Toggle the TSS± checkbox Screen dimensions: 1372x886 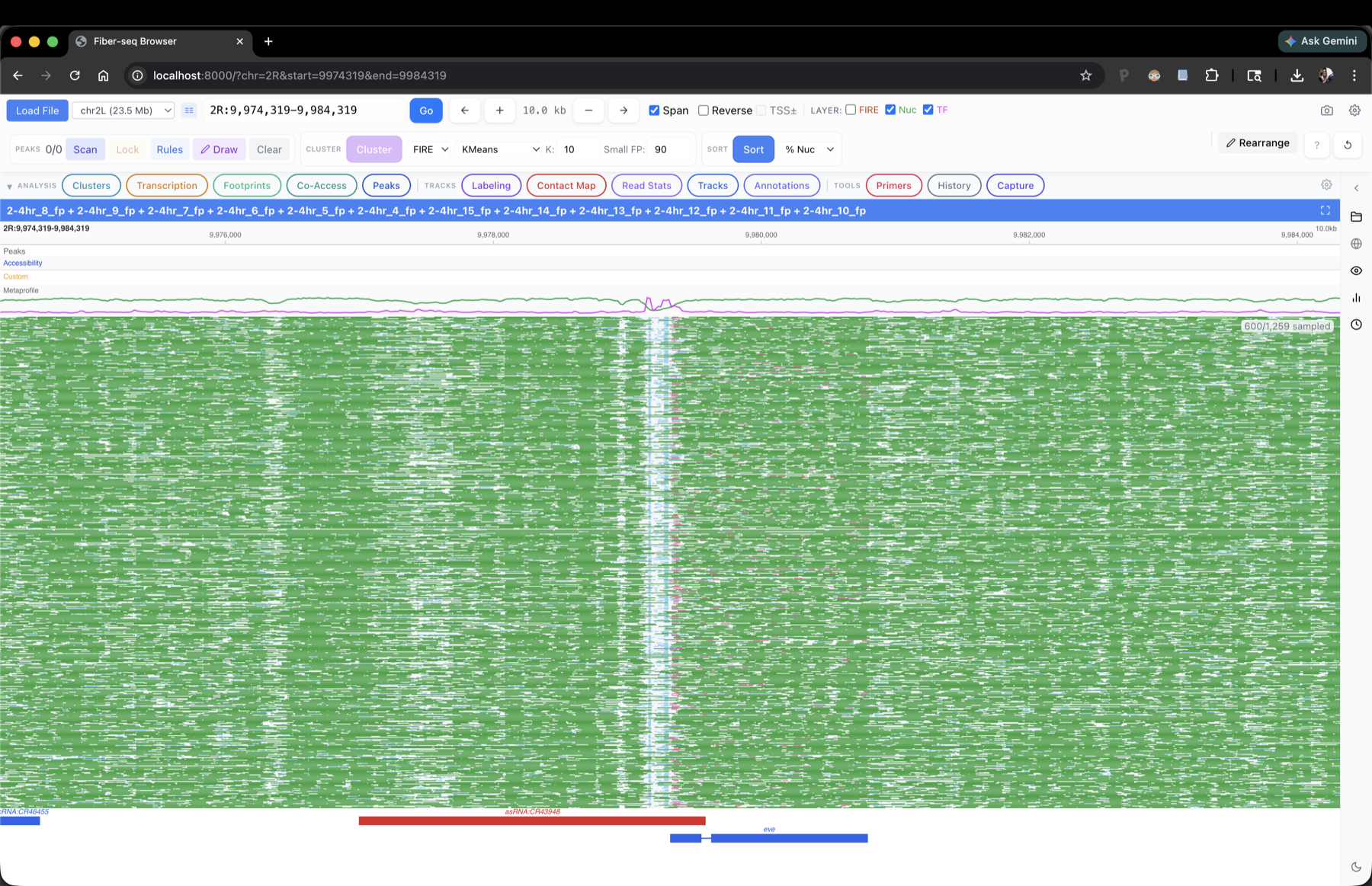point(761,110)
